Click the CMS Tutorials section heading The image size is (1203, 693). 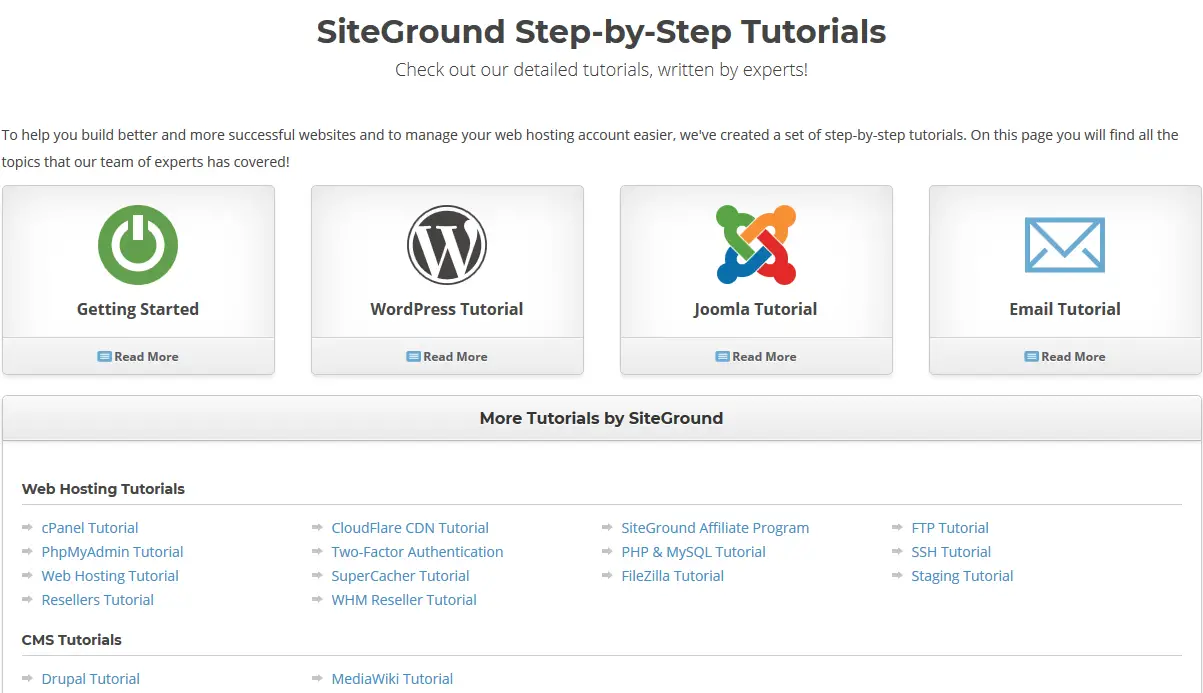point(72,640)
